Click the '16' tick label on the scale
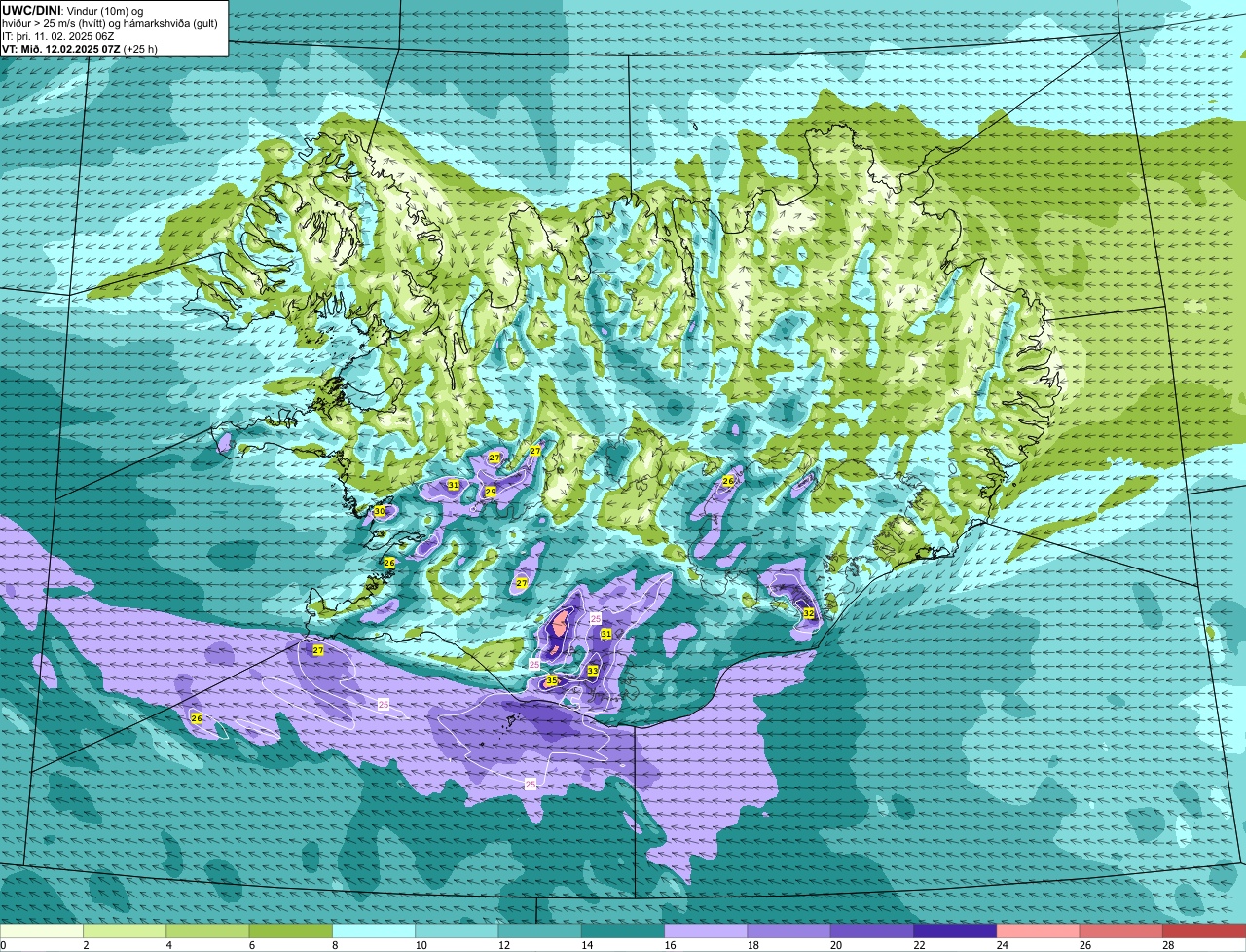 click(670, 945)
